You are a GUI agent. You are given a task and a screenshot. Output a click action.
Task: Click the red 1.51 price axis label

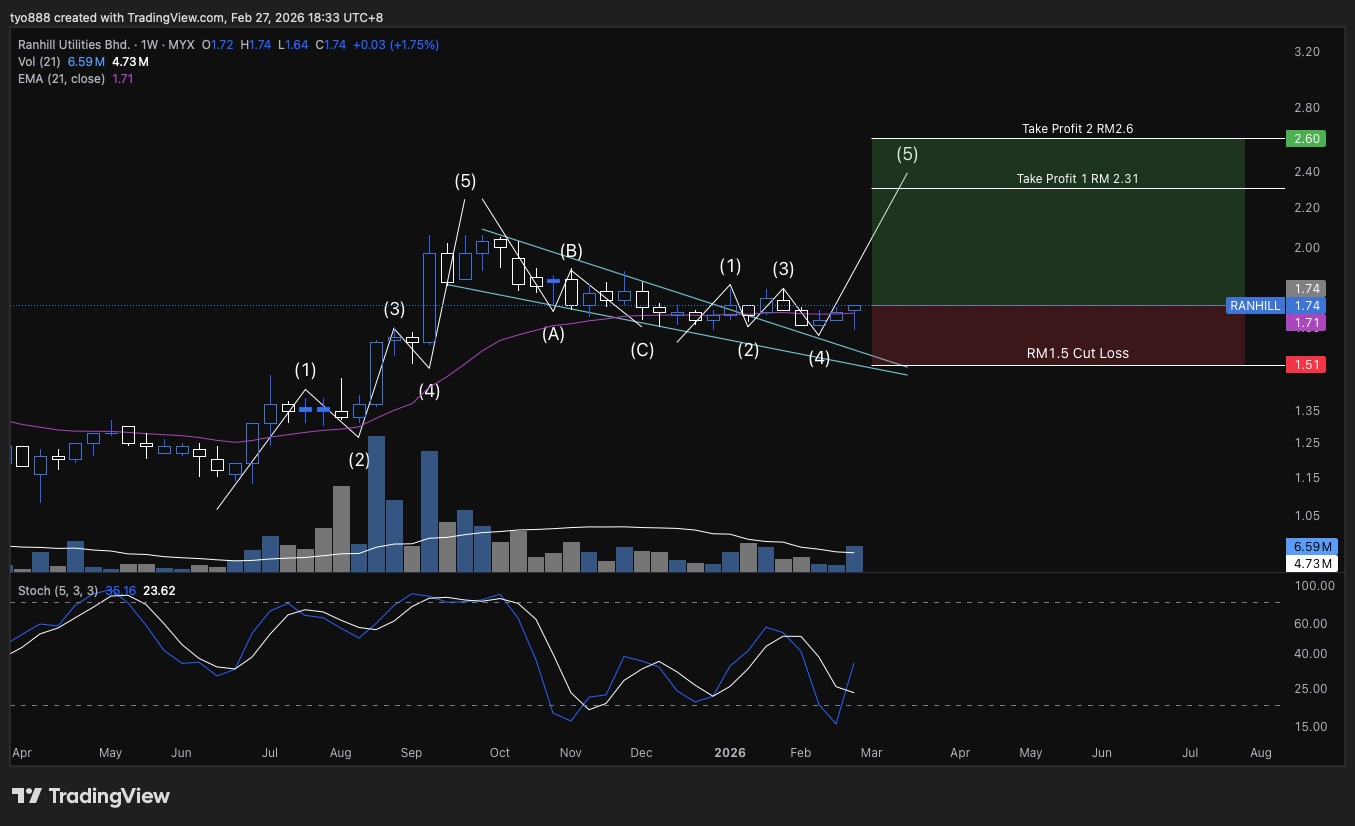pyautogui.click(x=1306, y=365)
